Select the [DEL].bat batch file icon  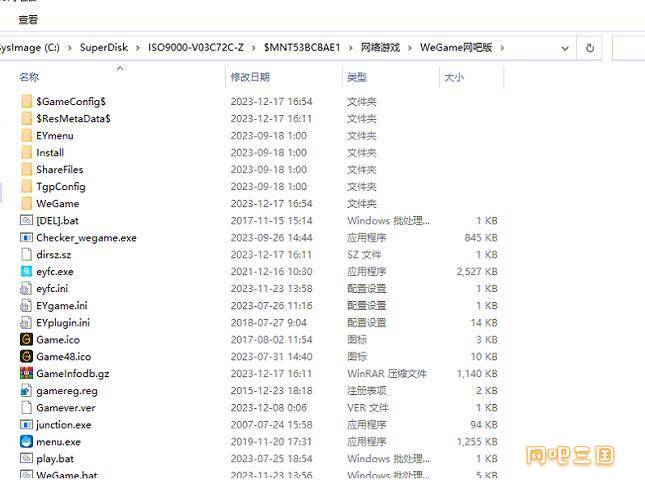[26, 220]
